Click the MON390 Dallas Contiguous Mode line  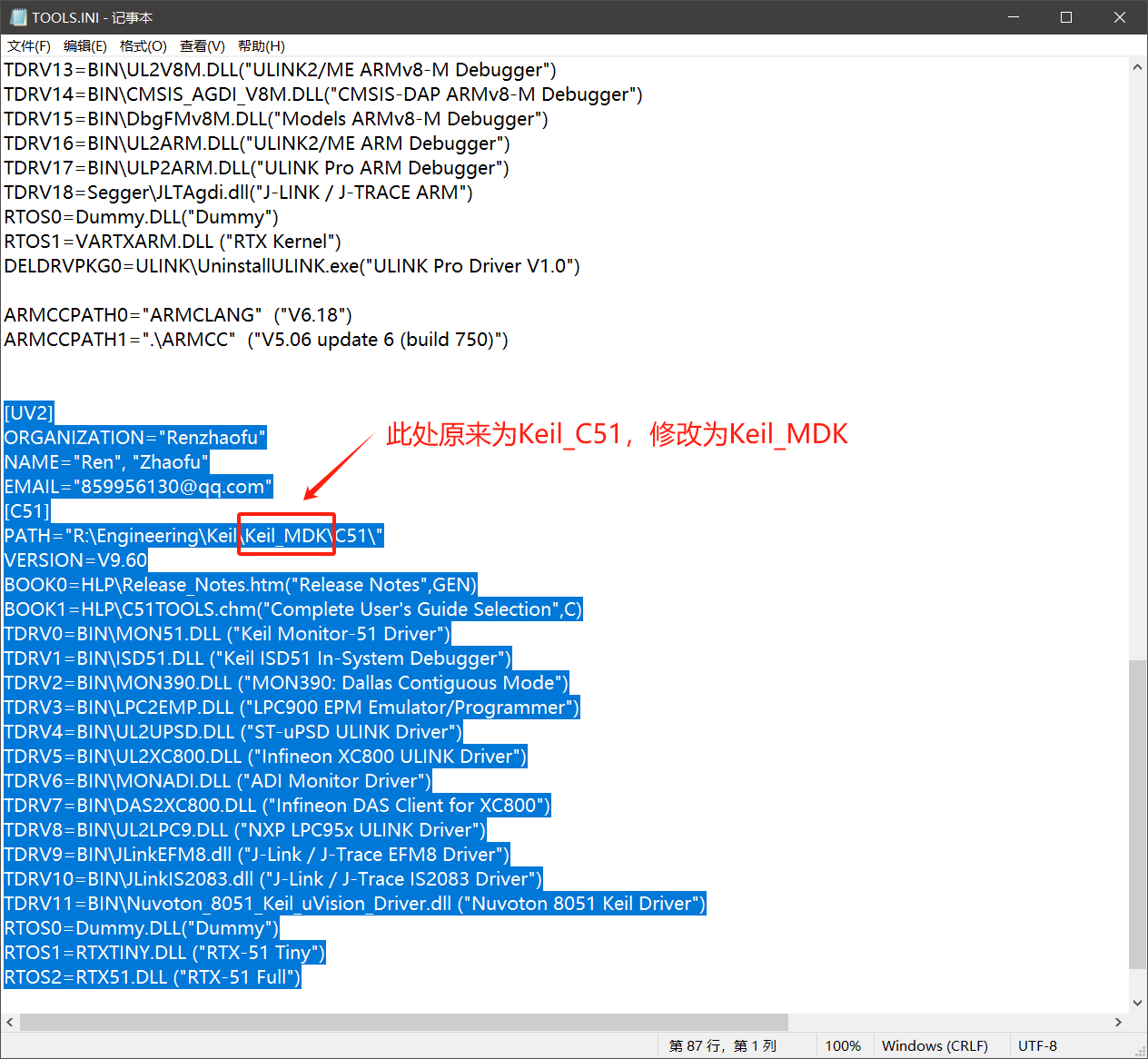coord(286,683)
